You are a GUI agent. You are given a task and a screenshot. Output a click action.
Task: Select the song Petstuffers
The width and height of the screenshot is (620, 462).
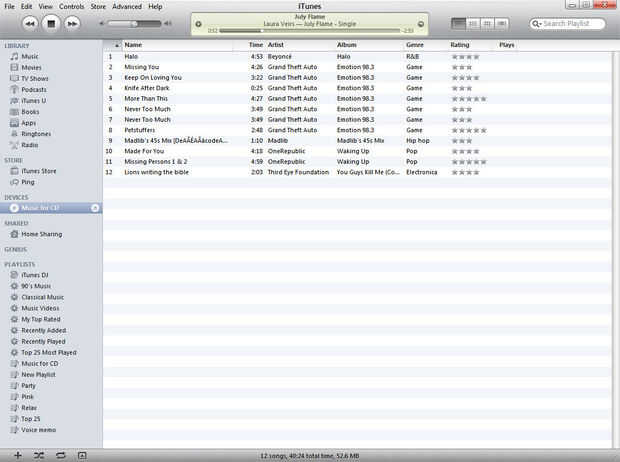(357, 130)
